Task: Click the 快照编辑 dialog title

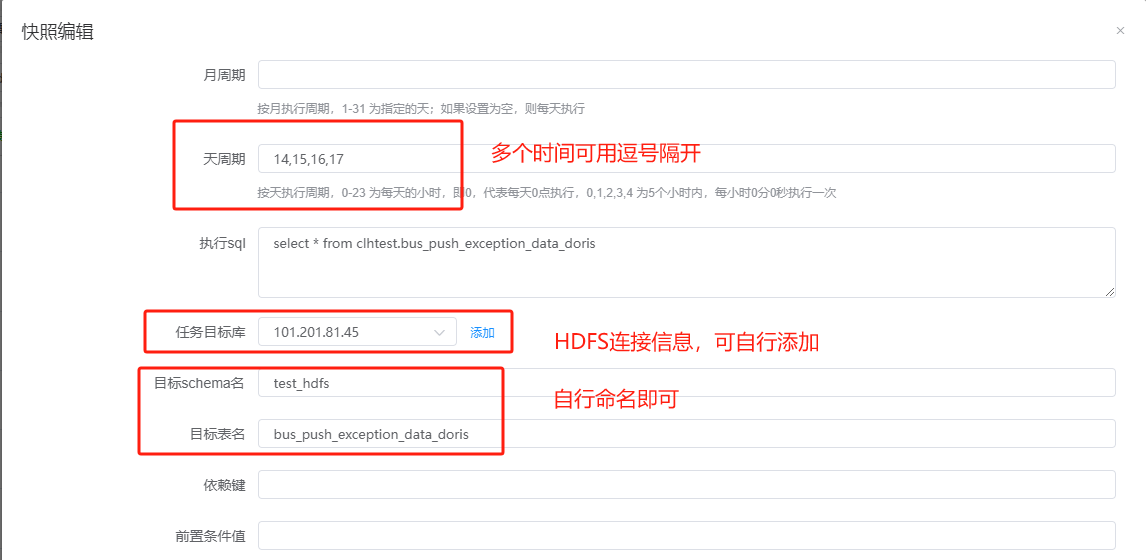Action: pyautogui.click(x=58, y=31)
